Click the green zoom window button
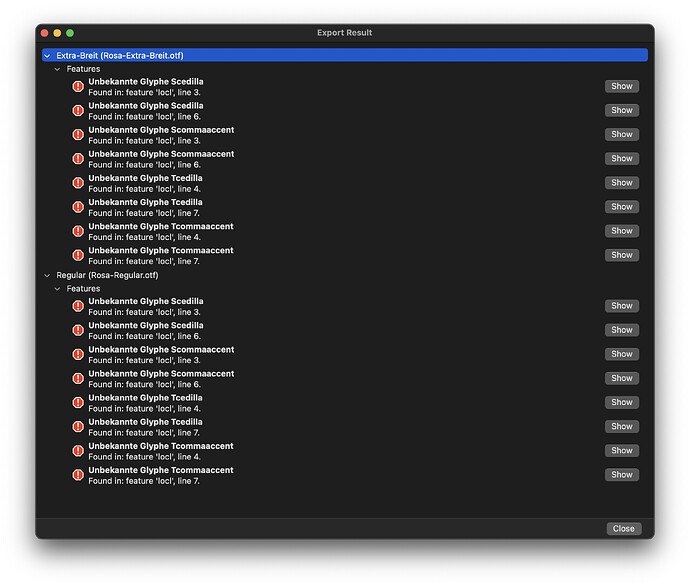This screenshot has height=586, width=690. 70,33
